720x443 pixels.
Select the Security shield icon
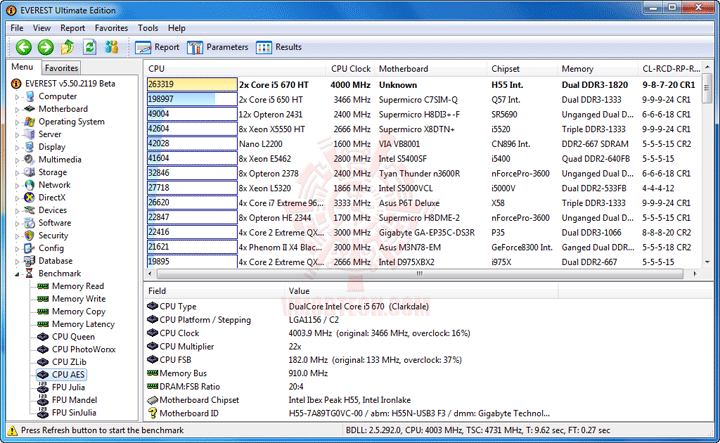30,236
